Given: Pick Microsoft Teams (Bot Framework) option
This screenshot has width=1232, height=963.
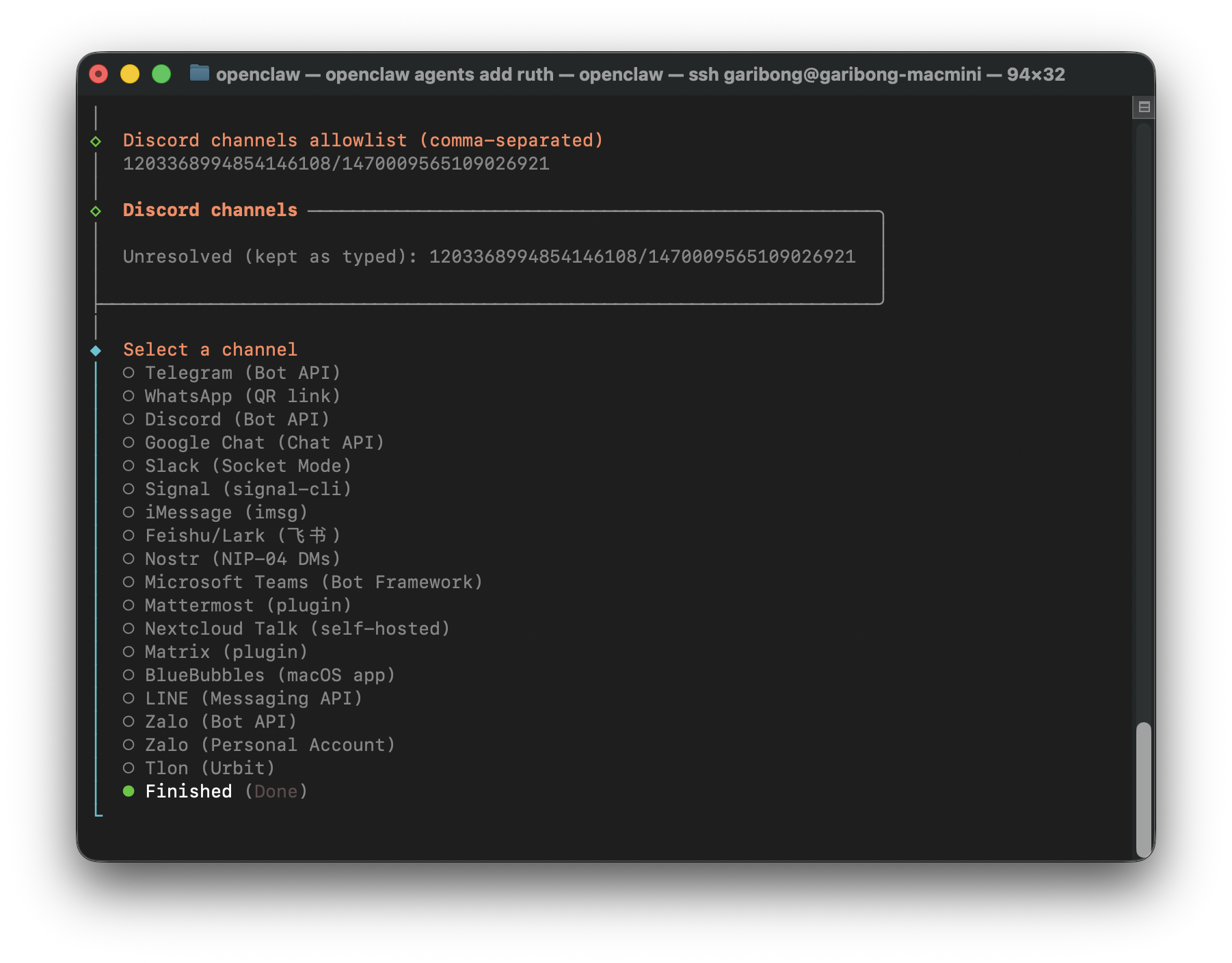Looking at the screenshot, I should [x=303, y=582].
